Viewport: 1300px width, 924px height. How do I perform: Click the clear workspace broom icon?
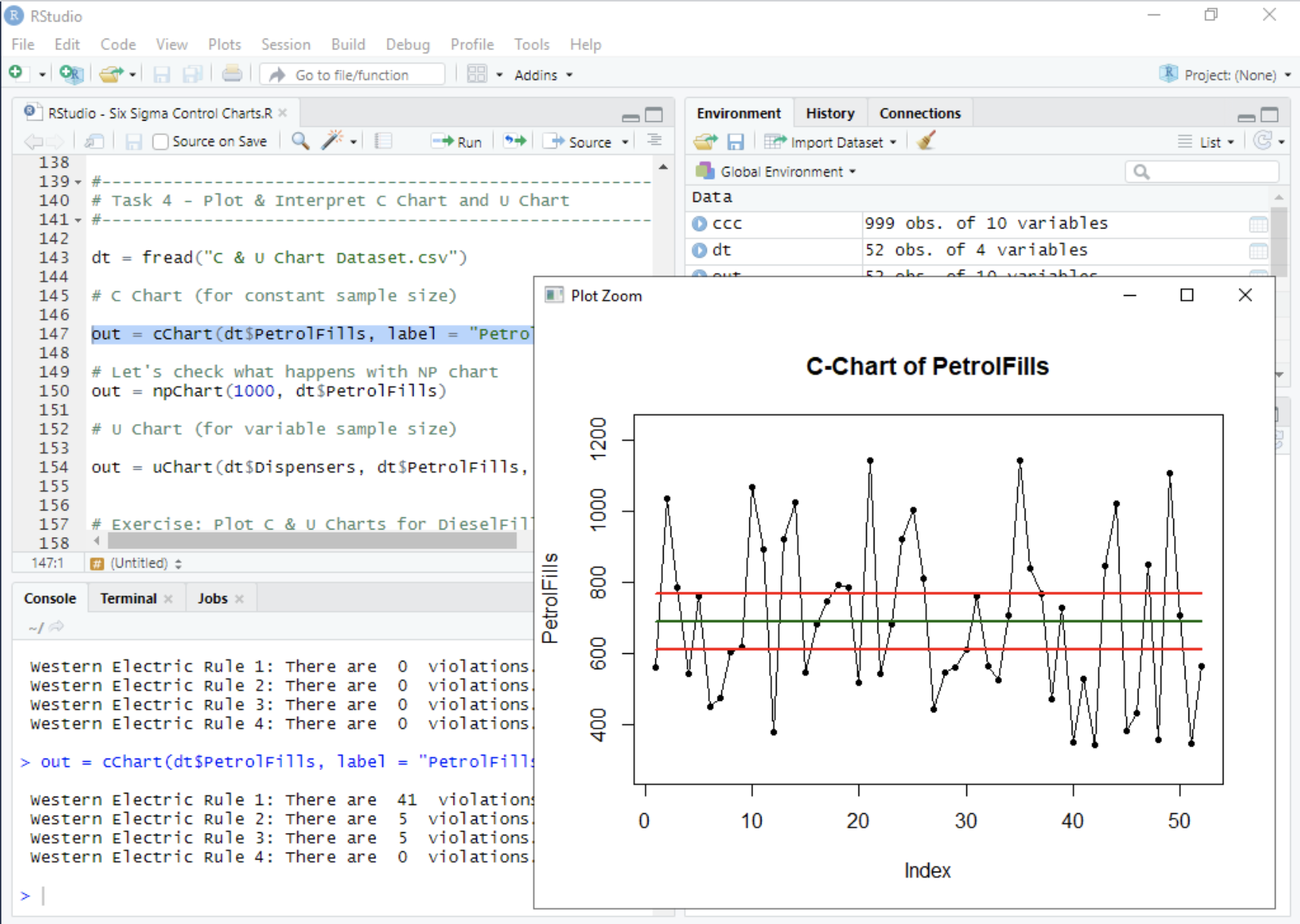925,142
